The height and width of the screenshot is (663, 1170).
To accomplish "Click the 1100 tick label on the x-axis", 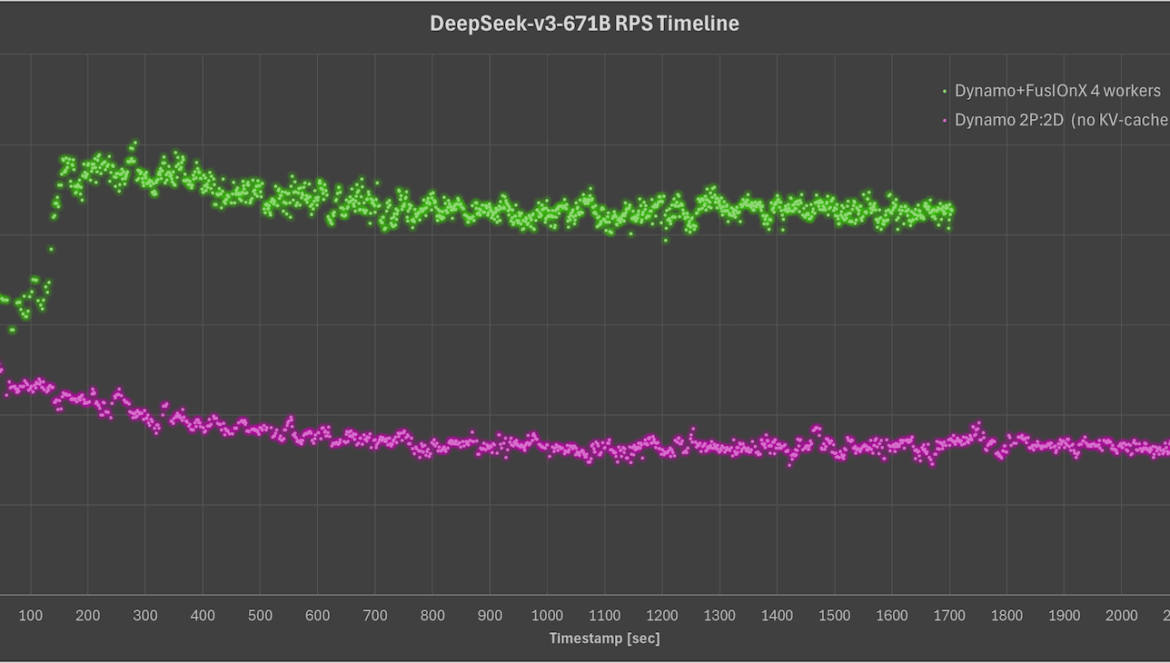I will point(604,615).
